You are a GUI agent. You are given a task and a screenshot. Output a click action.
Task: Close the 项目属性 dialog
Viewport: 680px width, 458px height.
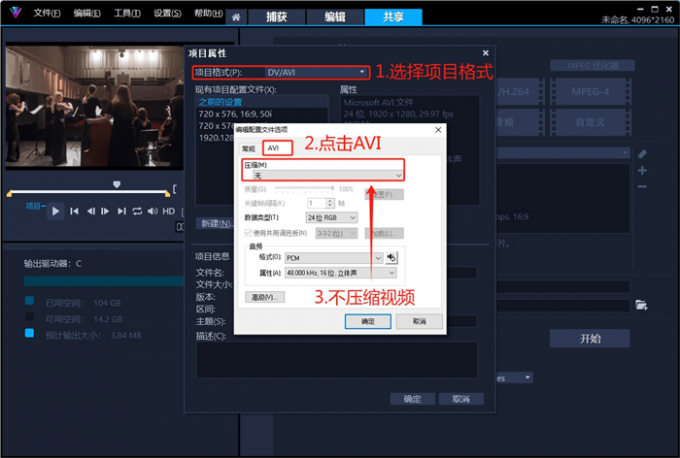point(486,53)
